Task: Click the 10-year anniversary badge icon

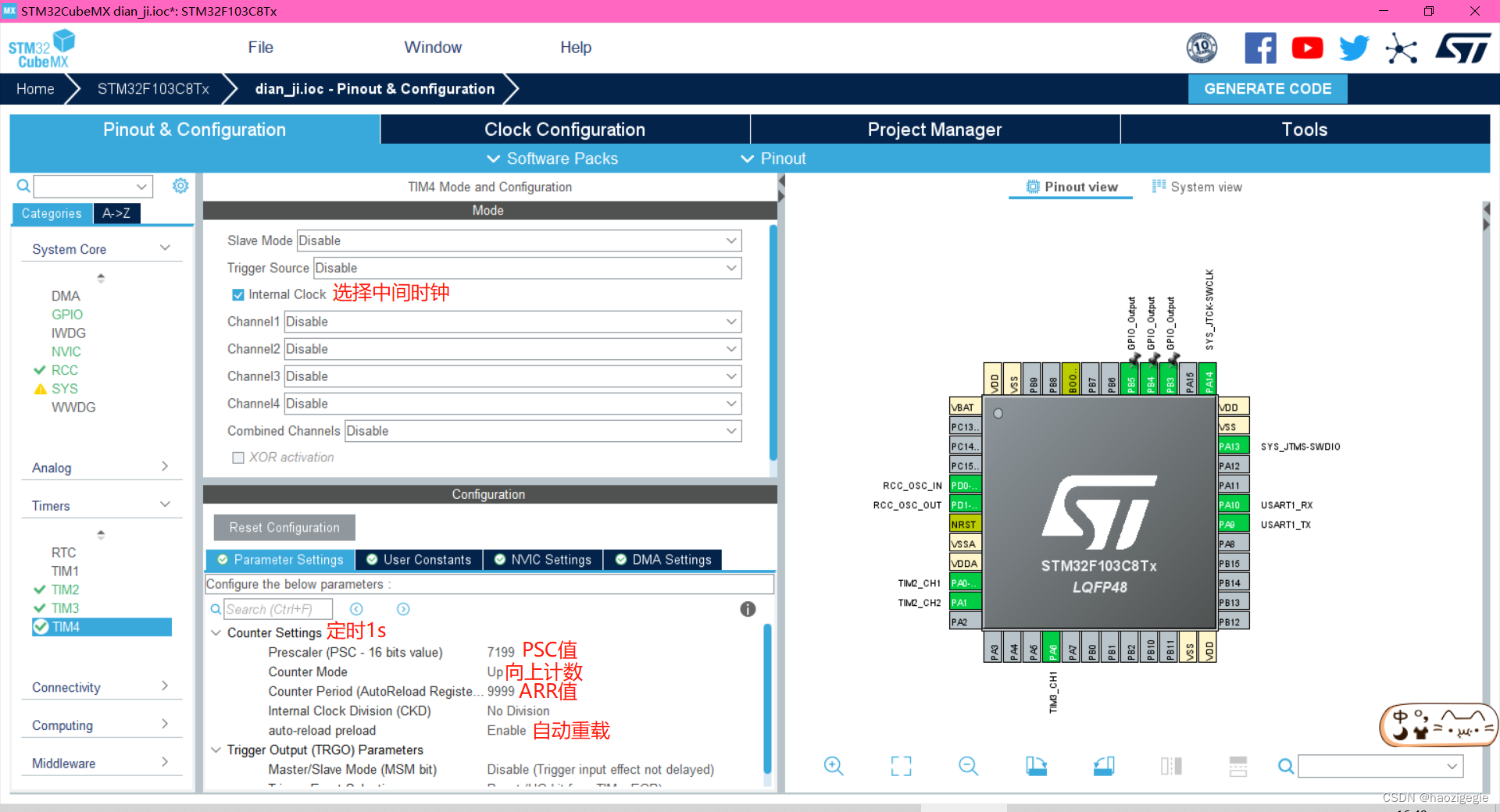Action: [x=1202, y=48]
